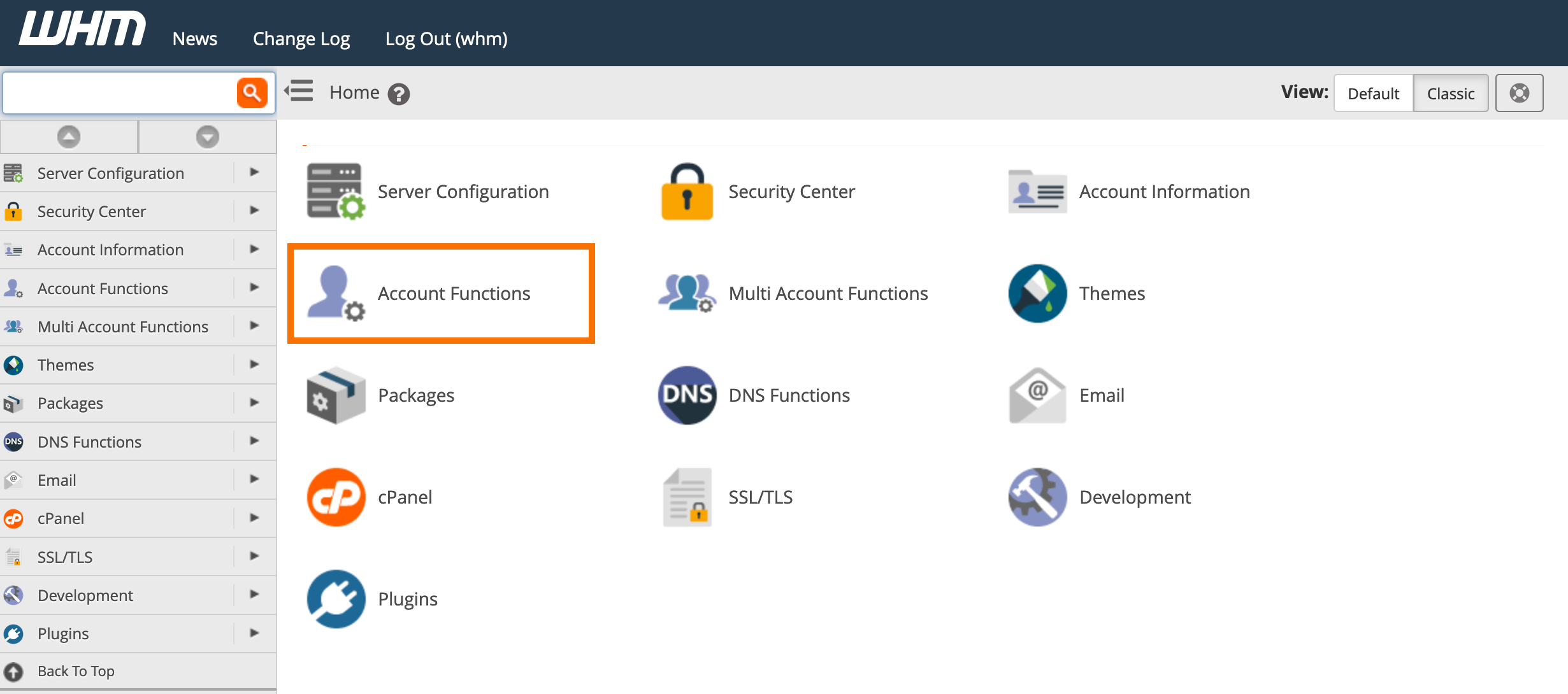Open the Account Information card icon
This screenshot has height=694, width=1568.
[1037, 191]
